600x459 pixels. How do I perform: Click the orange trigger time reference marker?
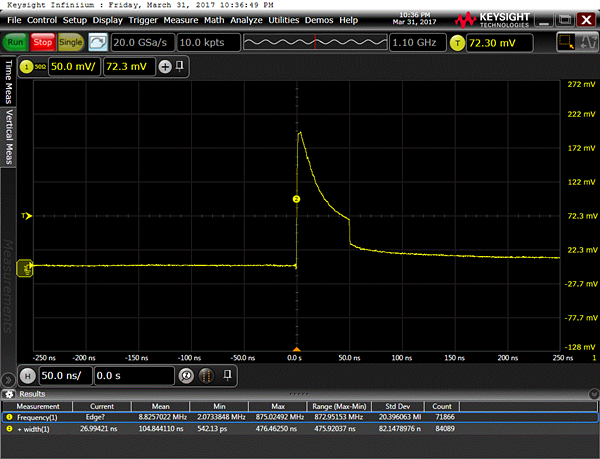click(x=297, y=349)
